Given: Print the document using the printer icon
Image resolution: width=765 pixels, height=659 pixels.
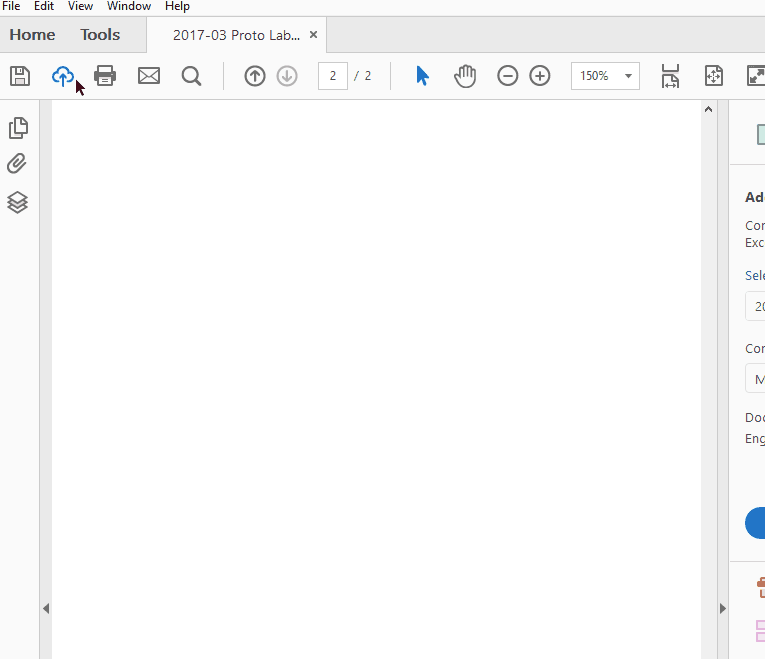Looking at the screenshot, I should [105, 76].
